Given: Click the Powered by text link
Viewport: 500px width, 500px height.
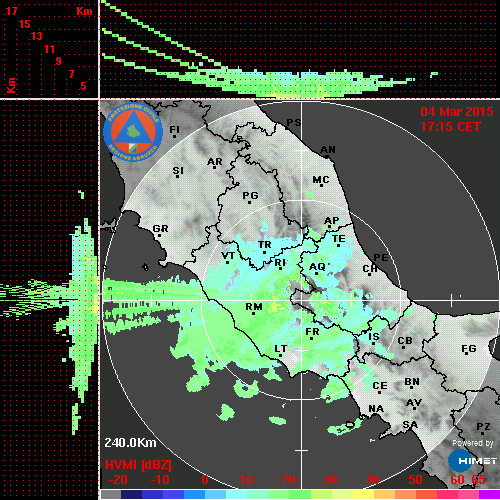Looking at the screenshot, I should (473, 443).
